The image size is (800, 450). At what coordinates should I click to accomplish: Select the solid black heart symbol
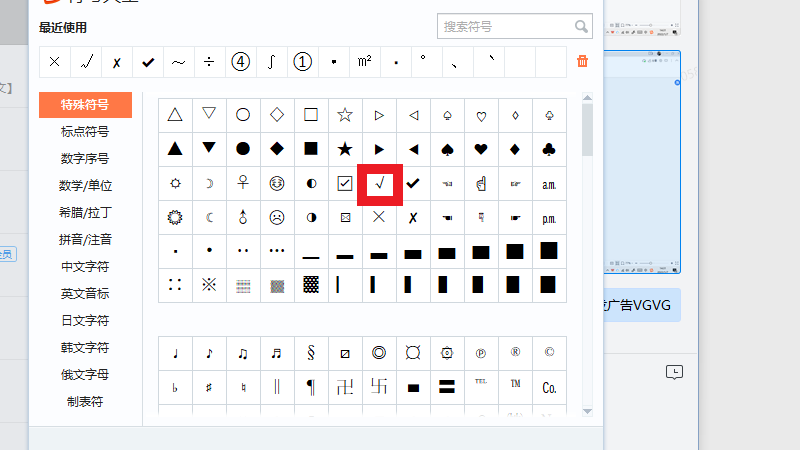[x=481, y=149]
